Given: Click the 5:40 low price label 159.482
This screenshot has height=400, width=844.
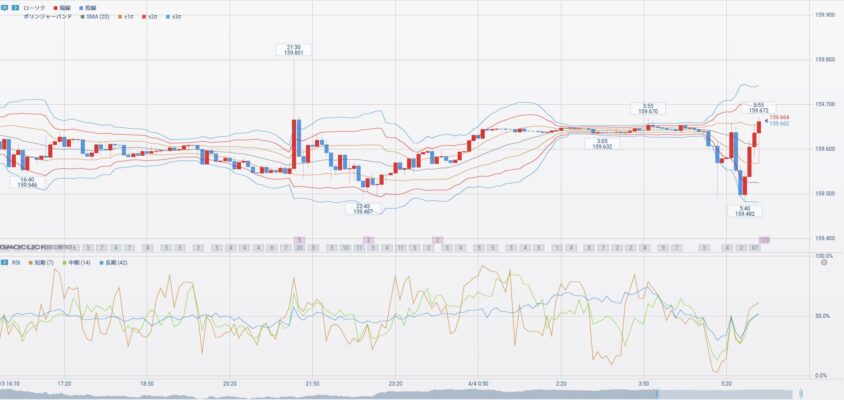Looking at the screenshot, I should 744,210.
